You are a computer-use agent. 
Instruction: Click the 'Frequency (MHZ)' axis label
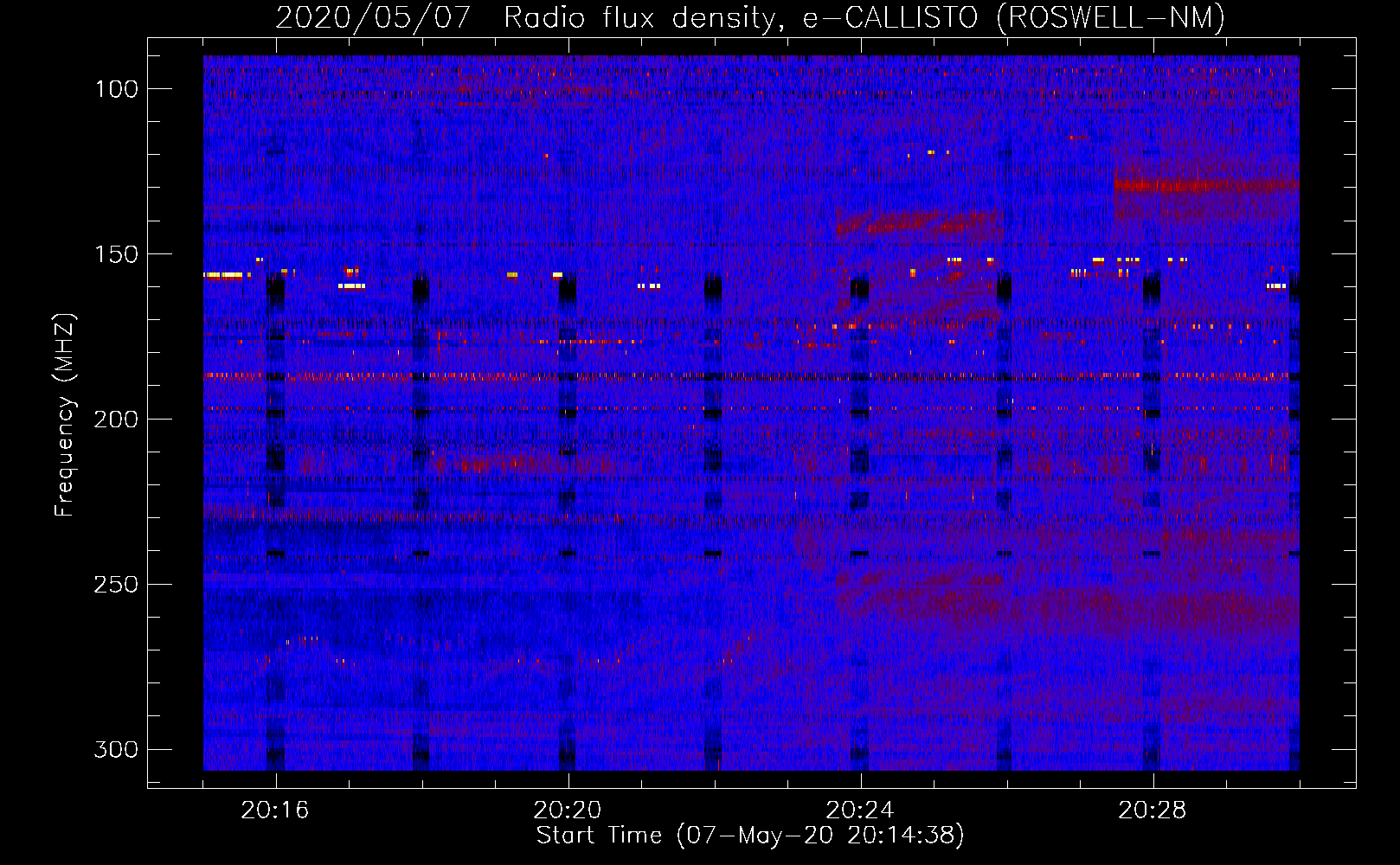click(65, 414)
